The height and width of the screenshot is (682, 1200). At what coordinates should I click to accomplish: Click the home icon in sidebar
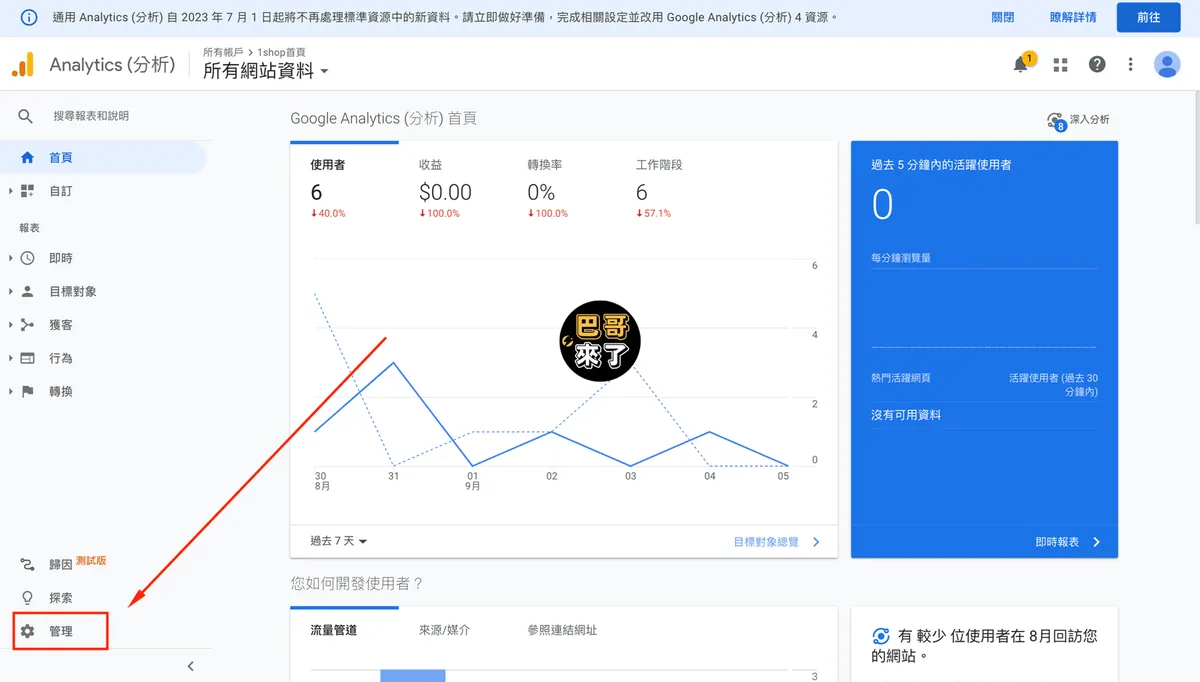(27, 158)
